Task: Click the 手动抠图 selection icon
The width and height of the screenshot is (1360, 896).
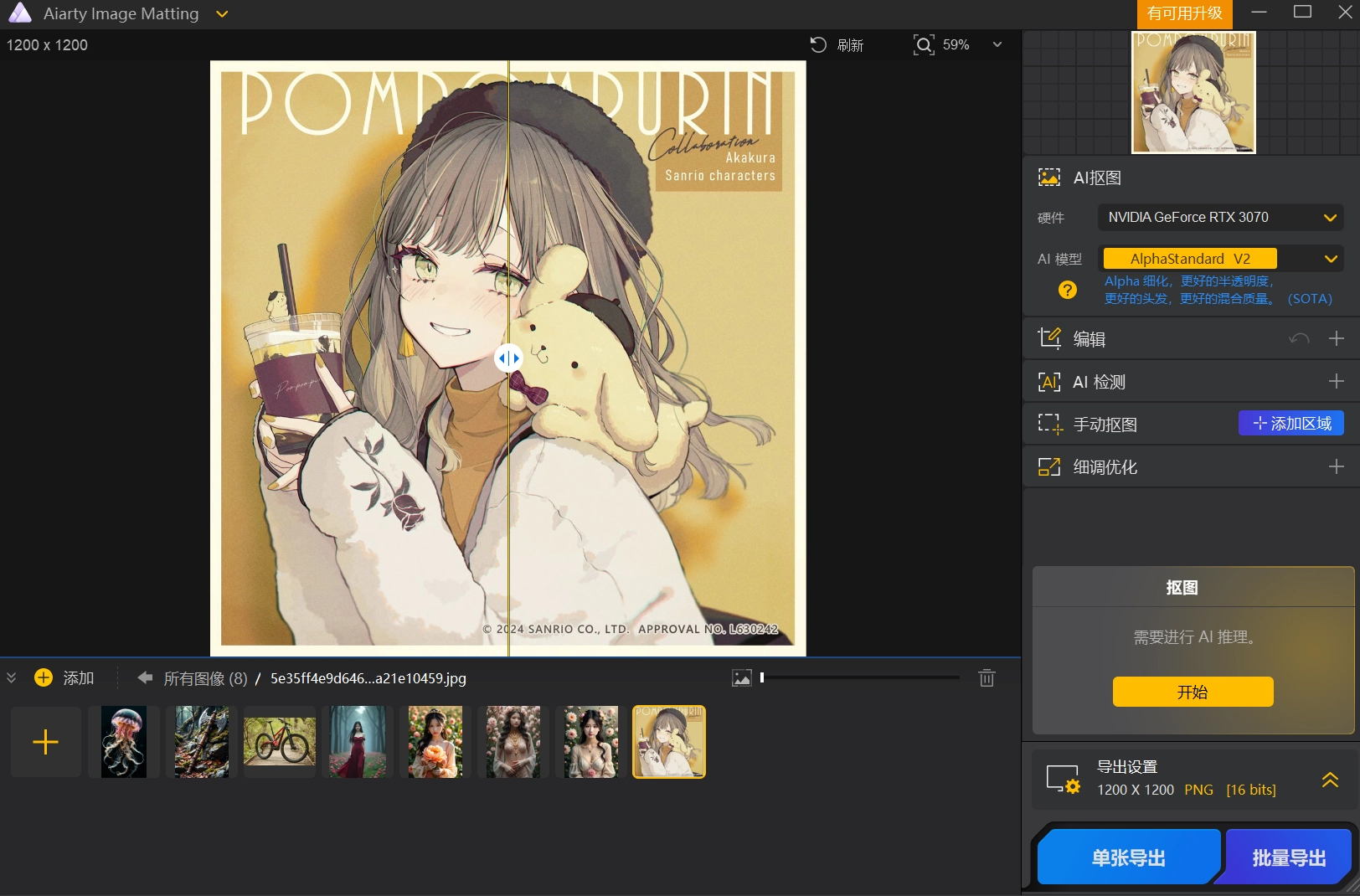Action: point(1050,425)
